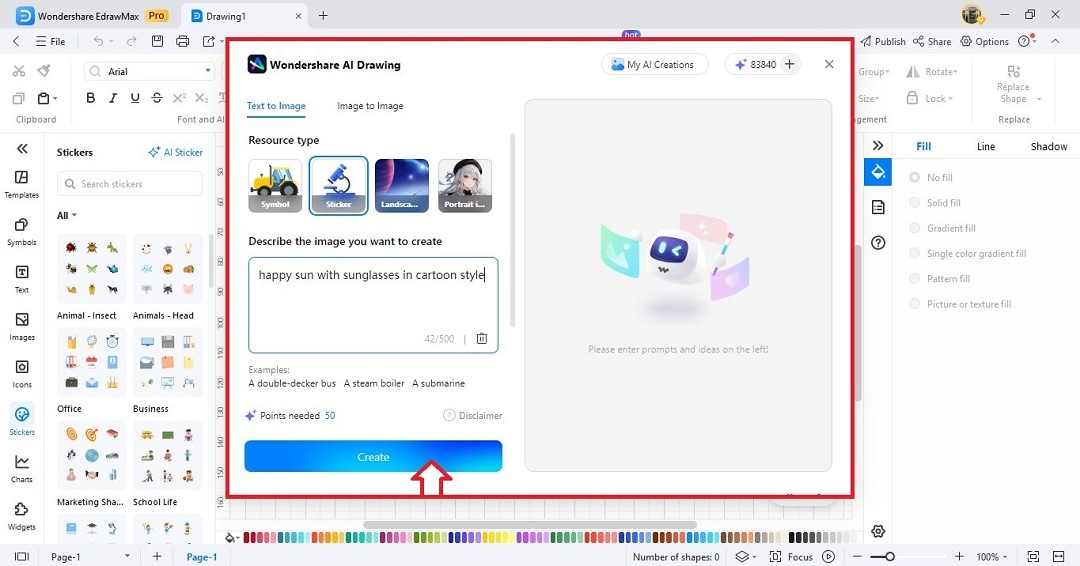Open the page settings document icon
Image resolution: width=1080 pixels, height=566 pixels.
click(x=878, y=207)
